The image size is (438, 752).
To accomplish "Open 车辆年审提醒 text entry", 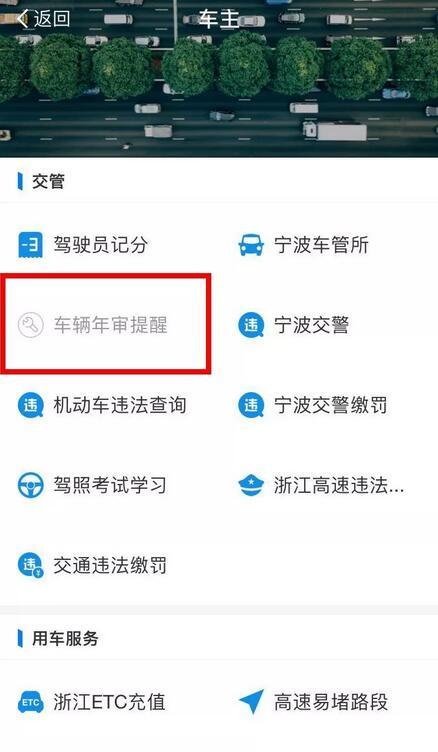I will 110,325.
